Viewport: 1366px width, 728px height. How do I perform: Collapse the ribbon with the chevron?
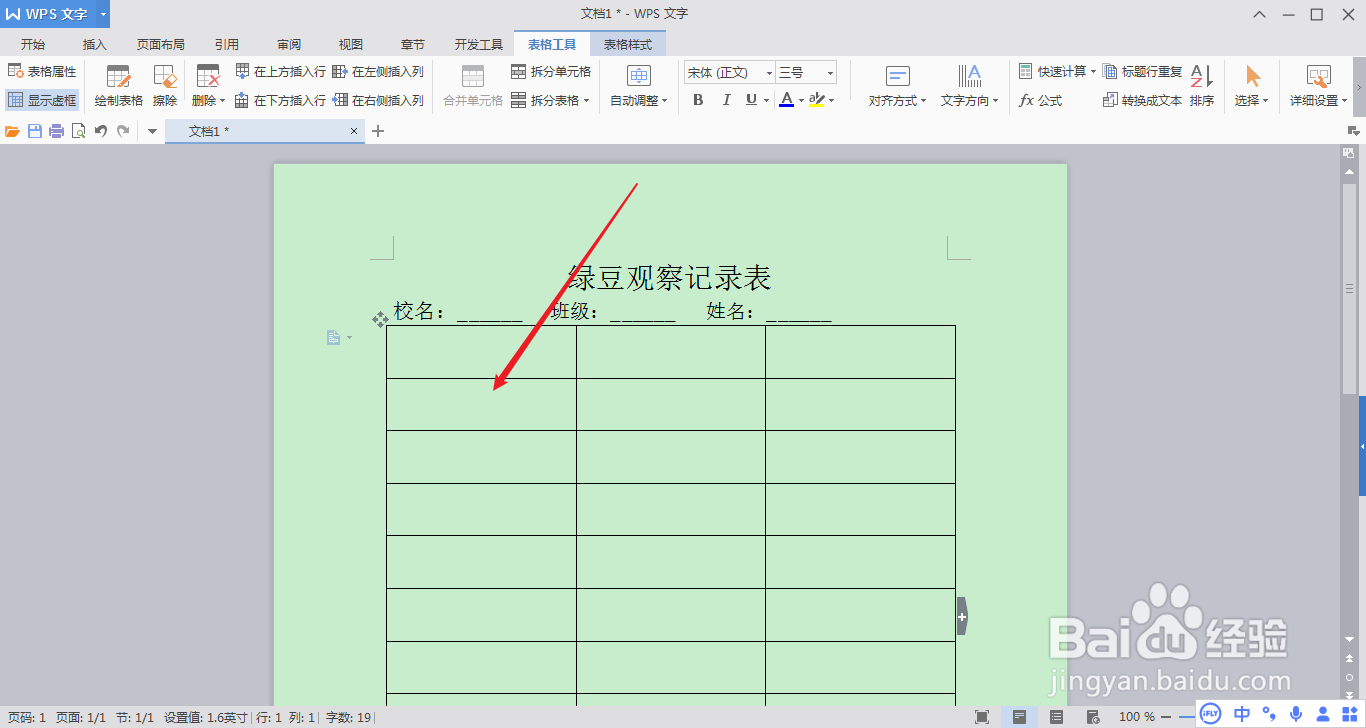[1260, 14]
